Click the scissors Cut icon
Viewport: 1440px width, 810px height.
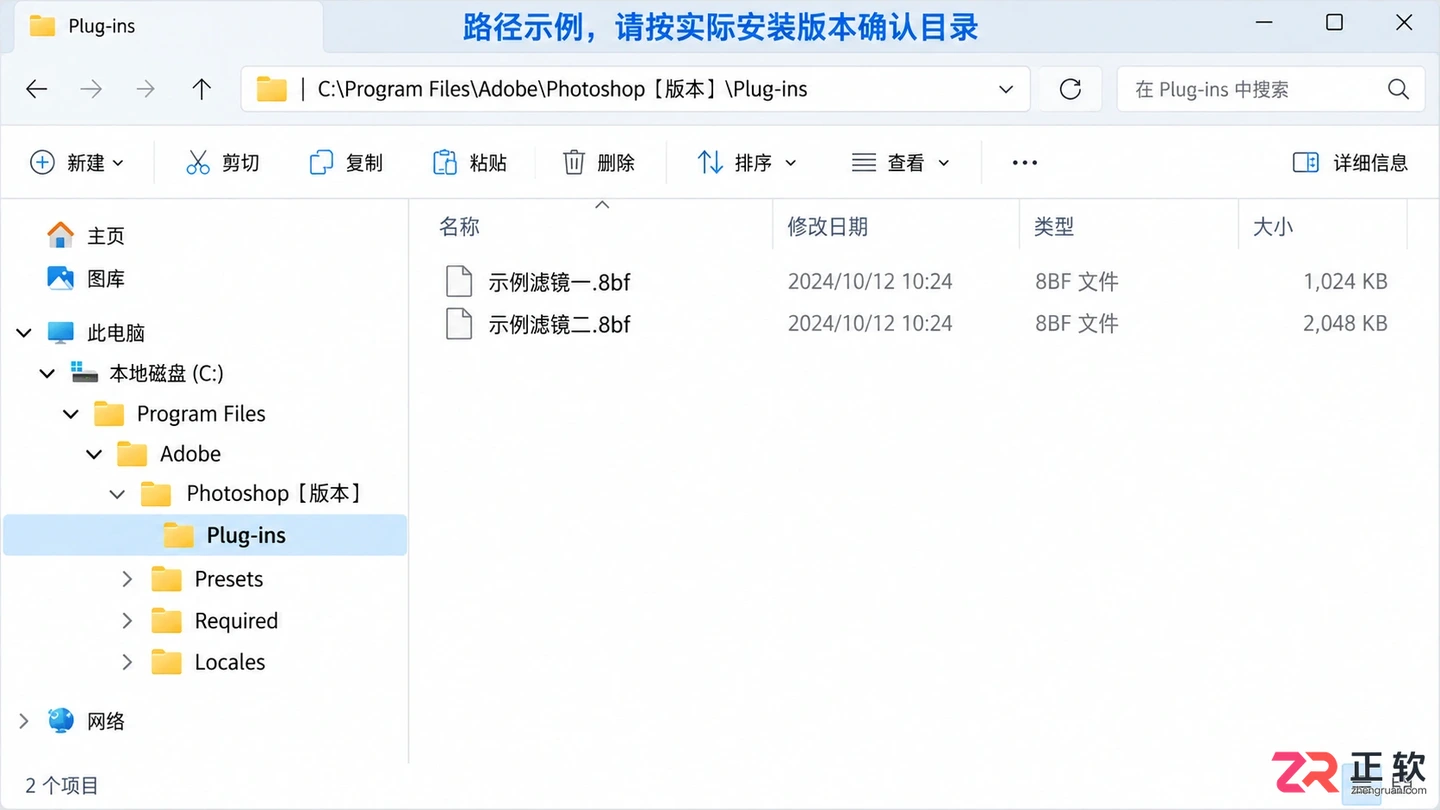click(198, 163)
